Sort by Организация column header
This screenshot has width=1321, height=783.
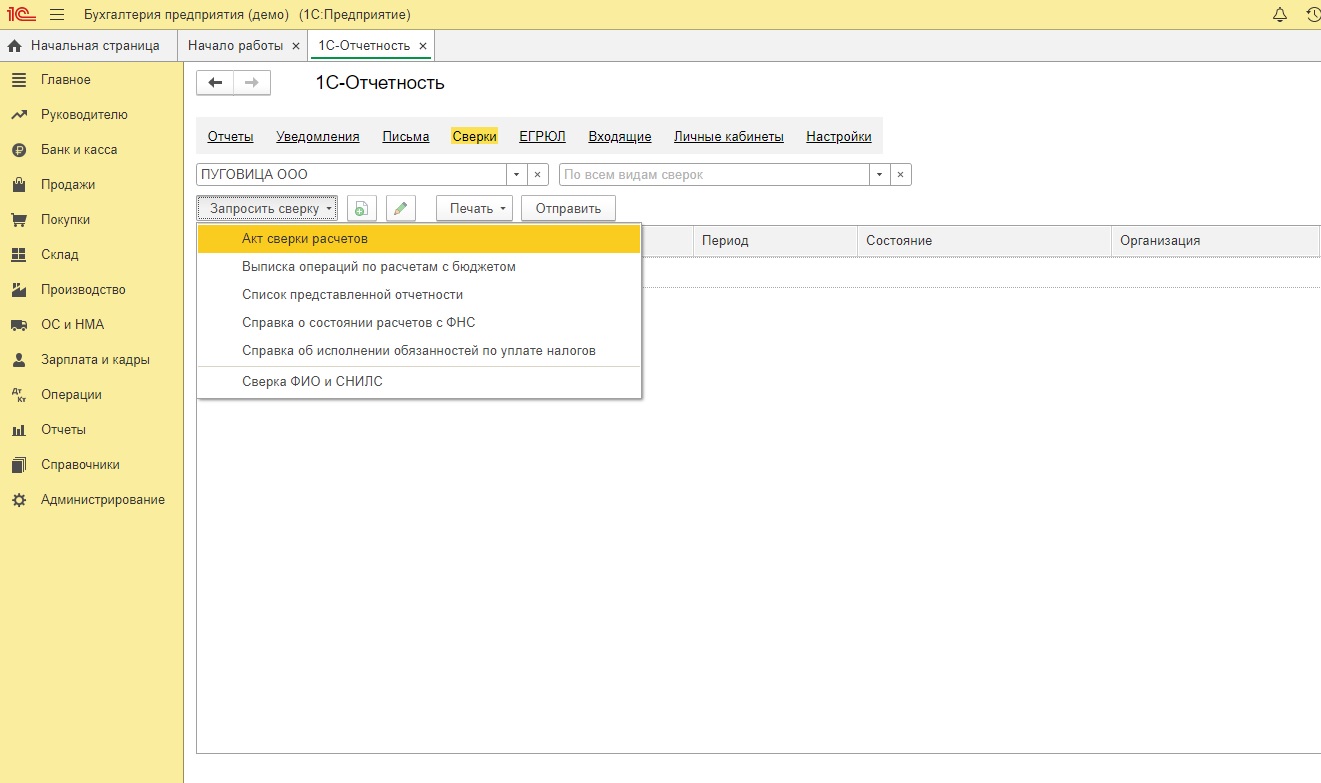pos(1215,241)
